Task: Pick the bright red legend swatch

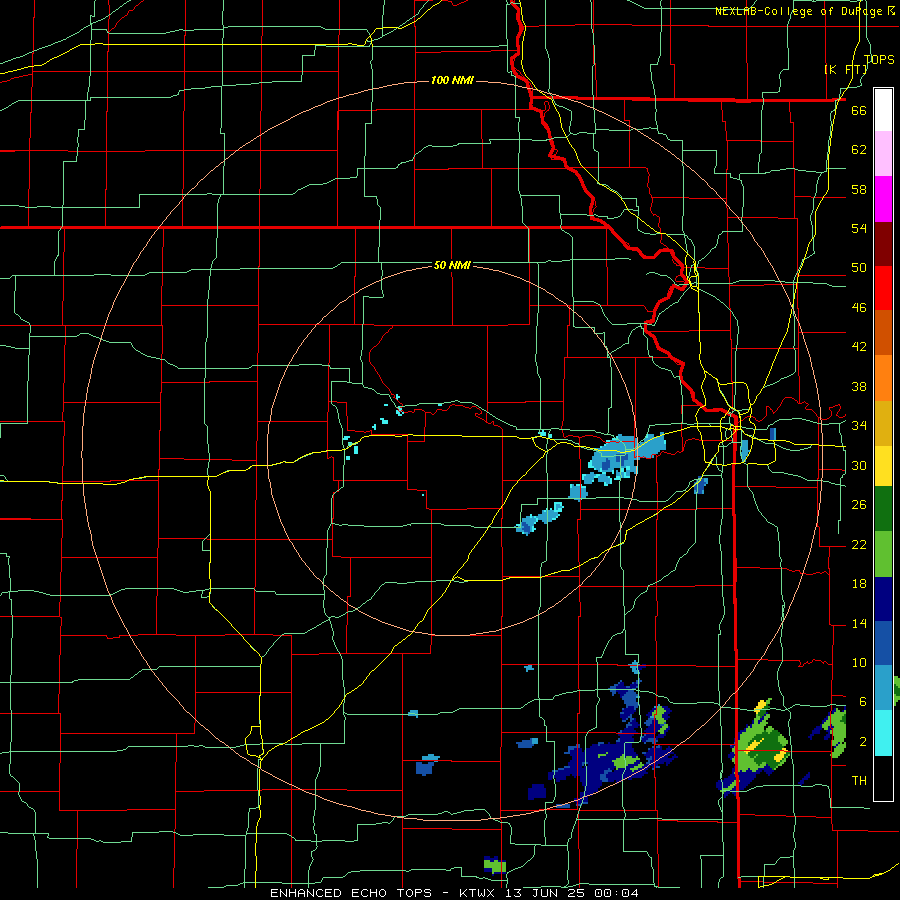Action: [x=883, y=288]
